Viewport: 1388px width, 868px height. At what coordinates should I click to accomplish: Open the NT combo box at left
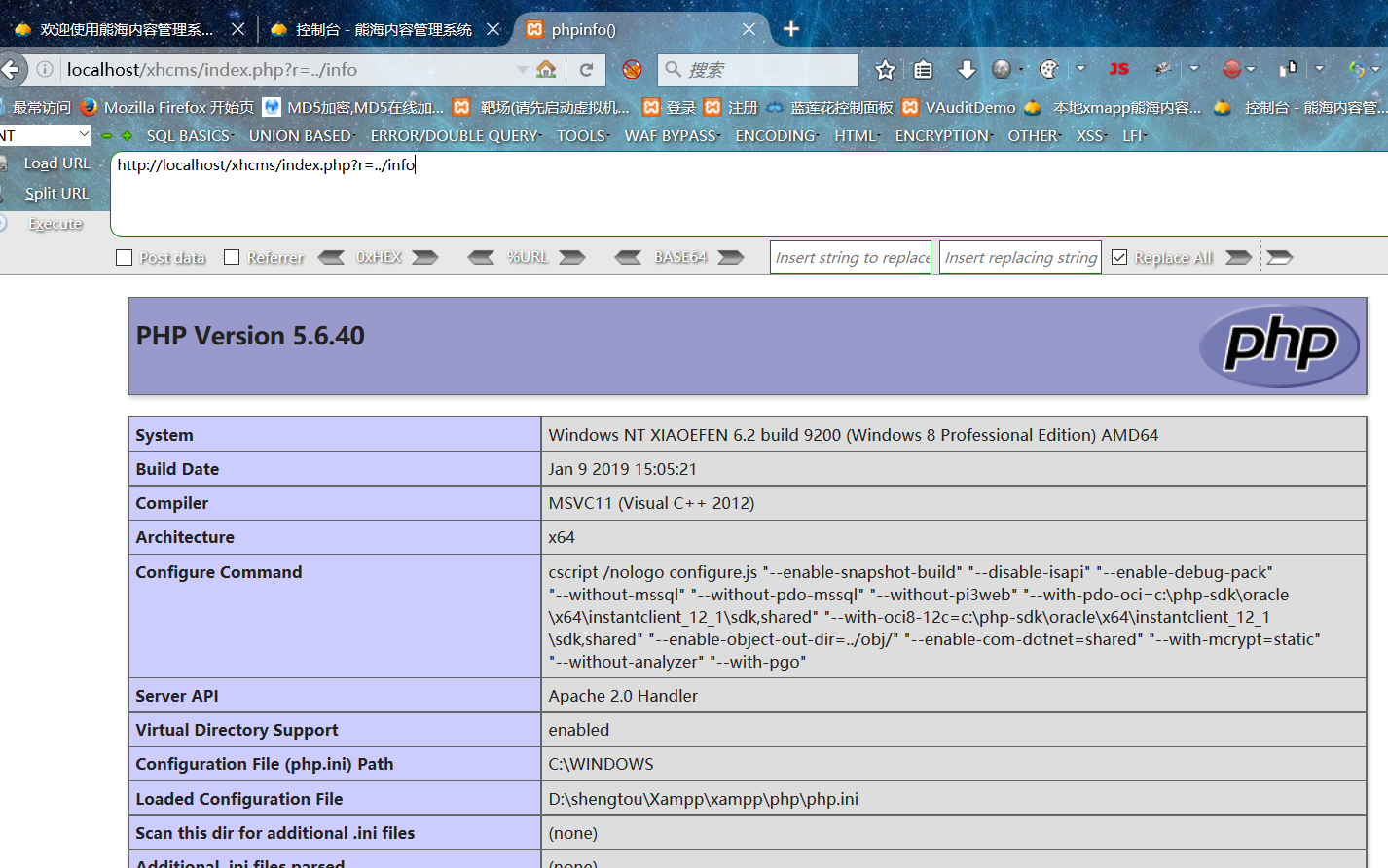(x=45, y=135)
